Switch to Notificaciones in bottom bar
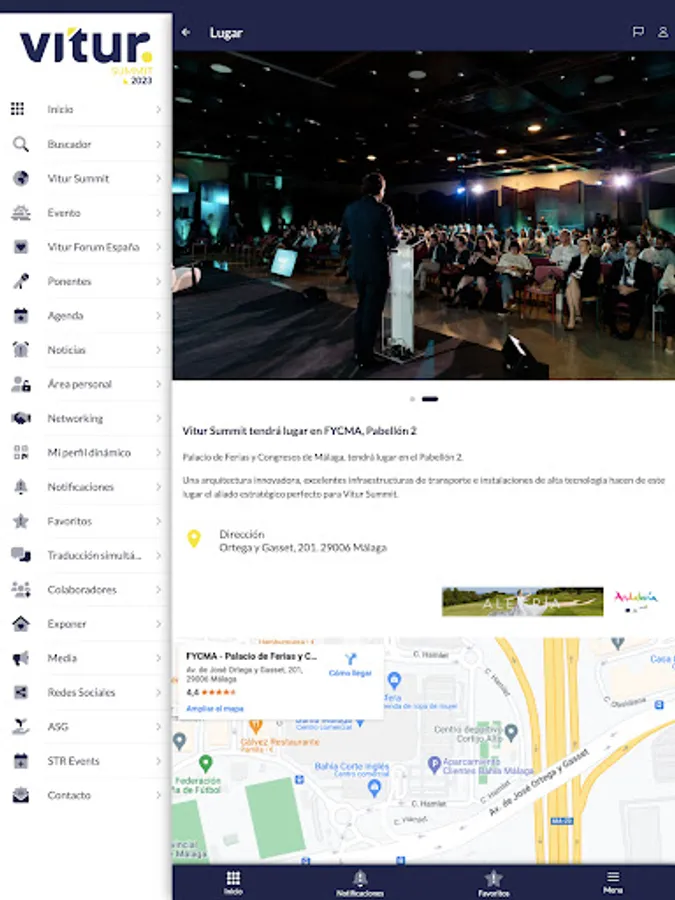 point(360,883)
